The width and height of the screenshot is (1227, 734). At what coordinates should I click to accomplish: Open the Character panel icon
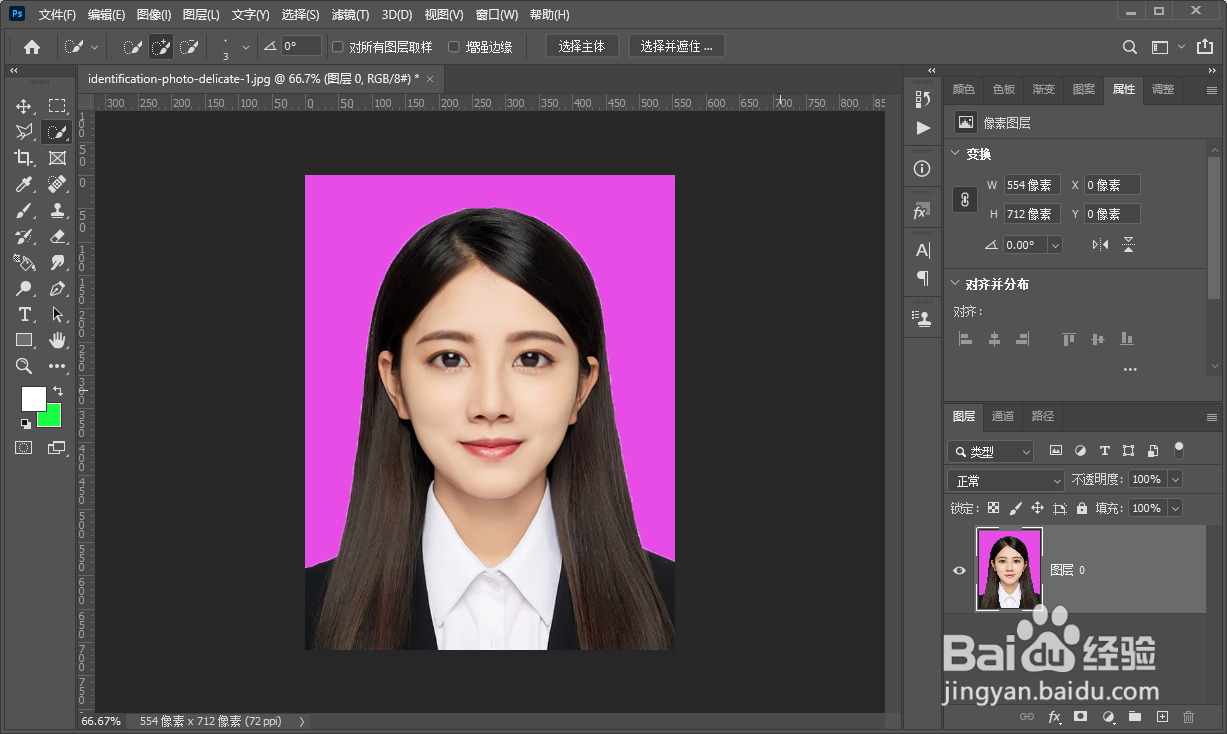pyautogui.click(x=922, y=250)
